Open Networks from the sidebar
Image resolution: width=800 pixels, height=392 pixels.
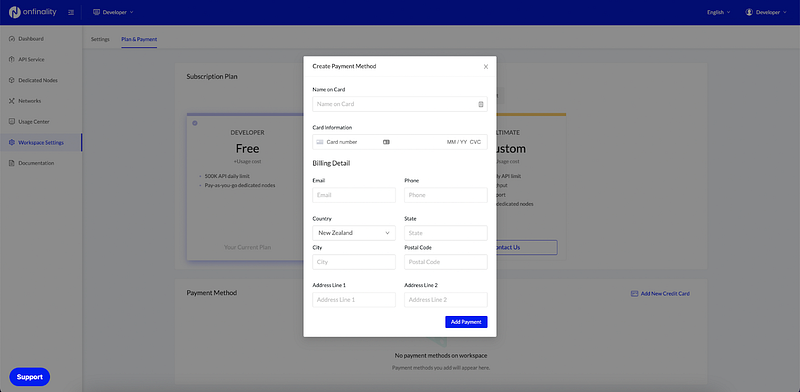click(41, 101)
